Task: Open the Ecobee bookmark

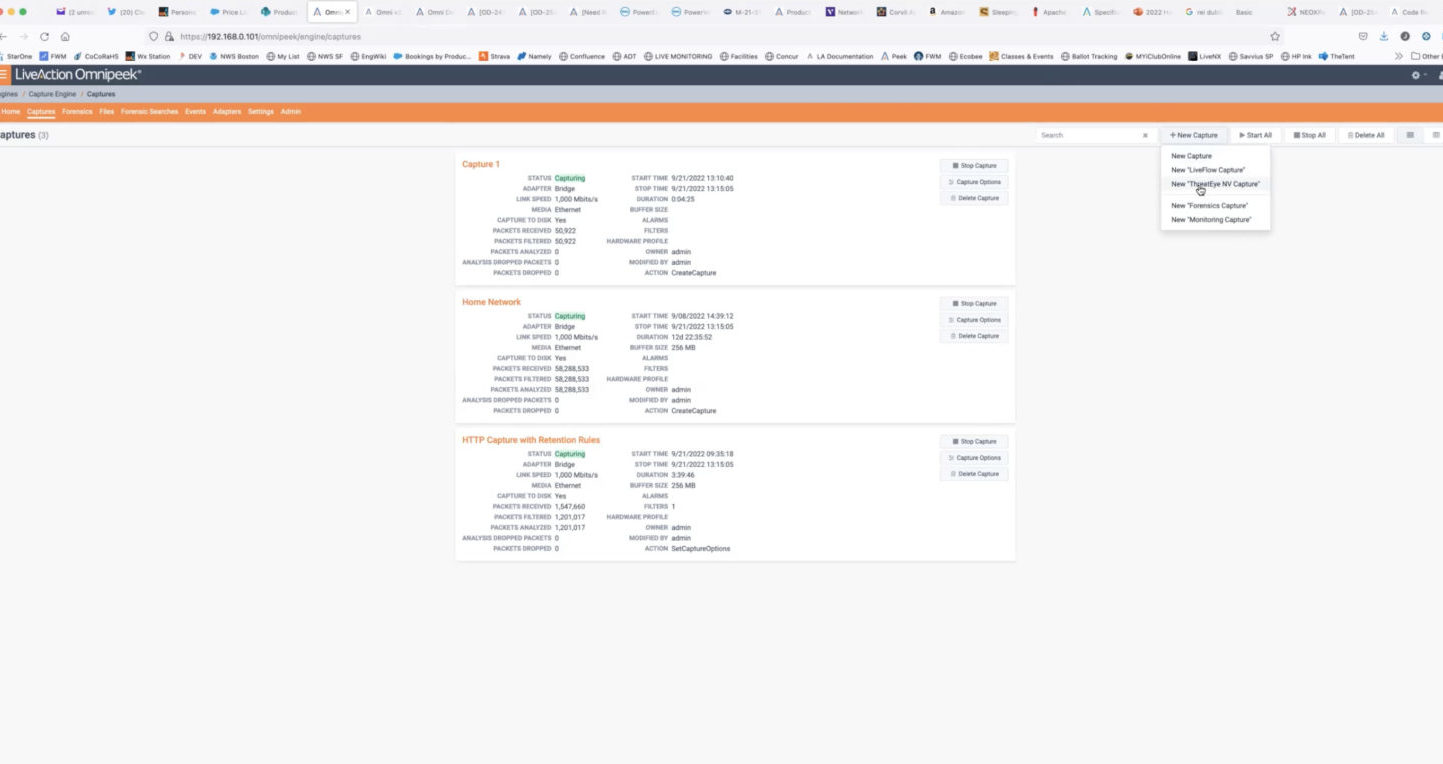Action: click(968, 57)
